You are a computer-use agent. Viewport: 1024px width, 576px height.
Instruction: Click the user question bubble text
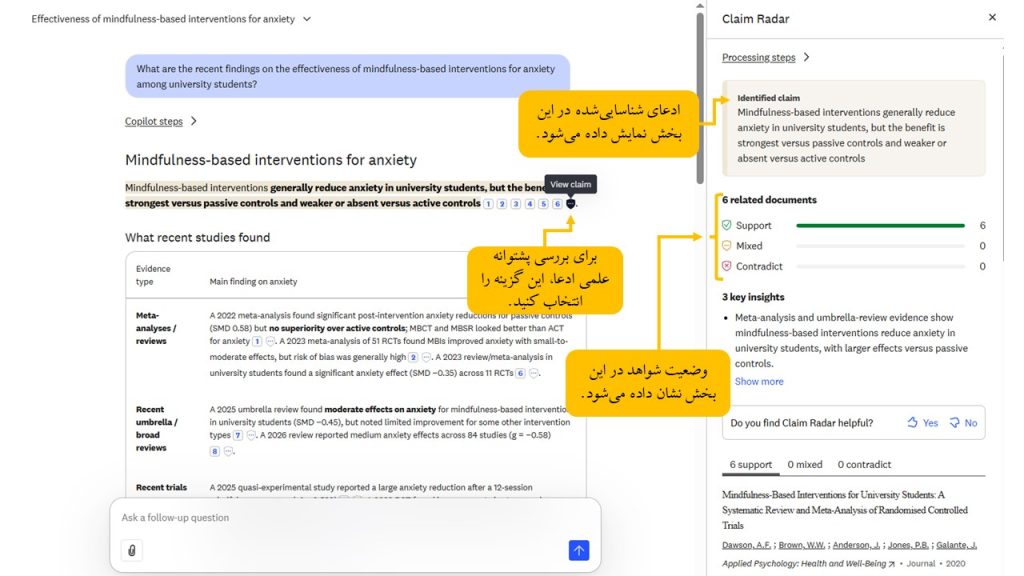click(345, 76)
